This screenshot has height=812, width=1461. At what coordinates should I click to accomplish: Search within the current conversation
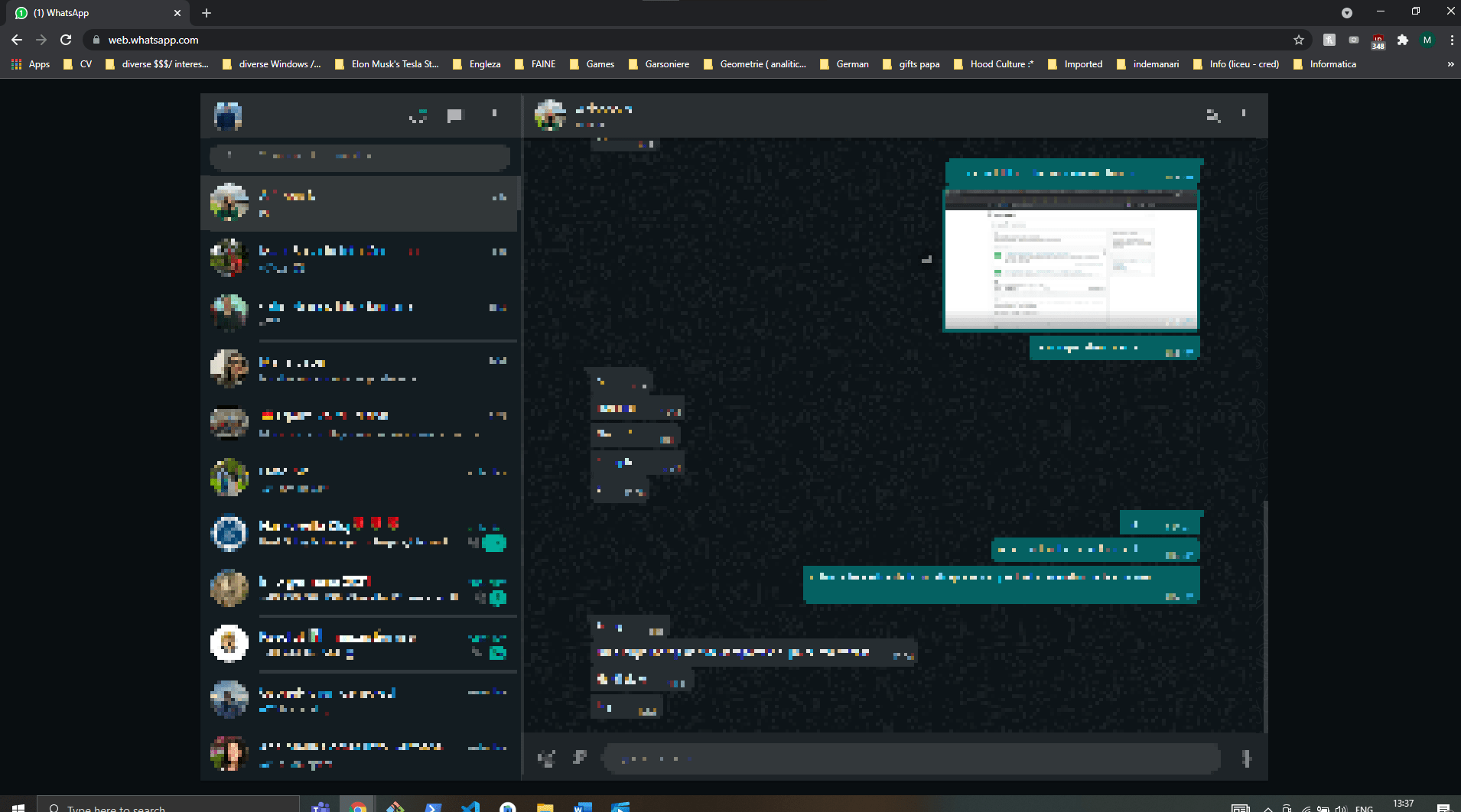point(1212,115)
